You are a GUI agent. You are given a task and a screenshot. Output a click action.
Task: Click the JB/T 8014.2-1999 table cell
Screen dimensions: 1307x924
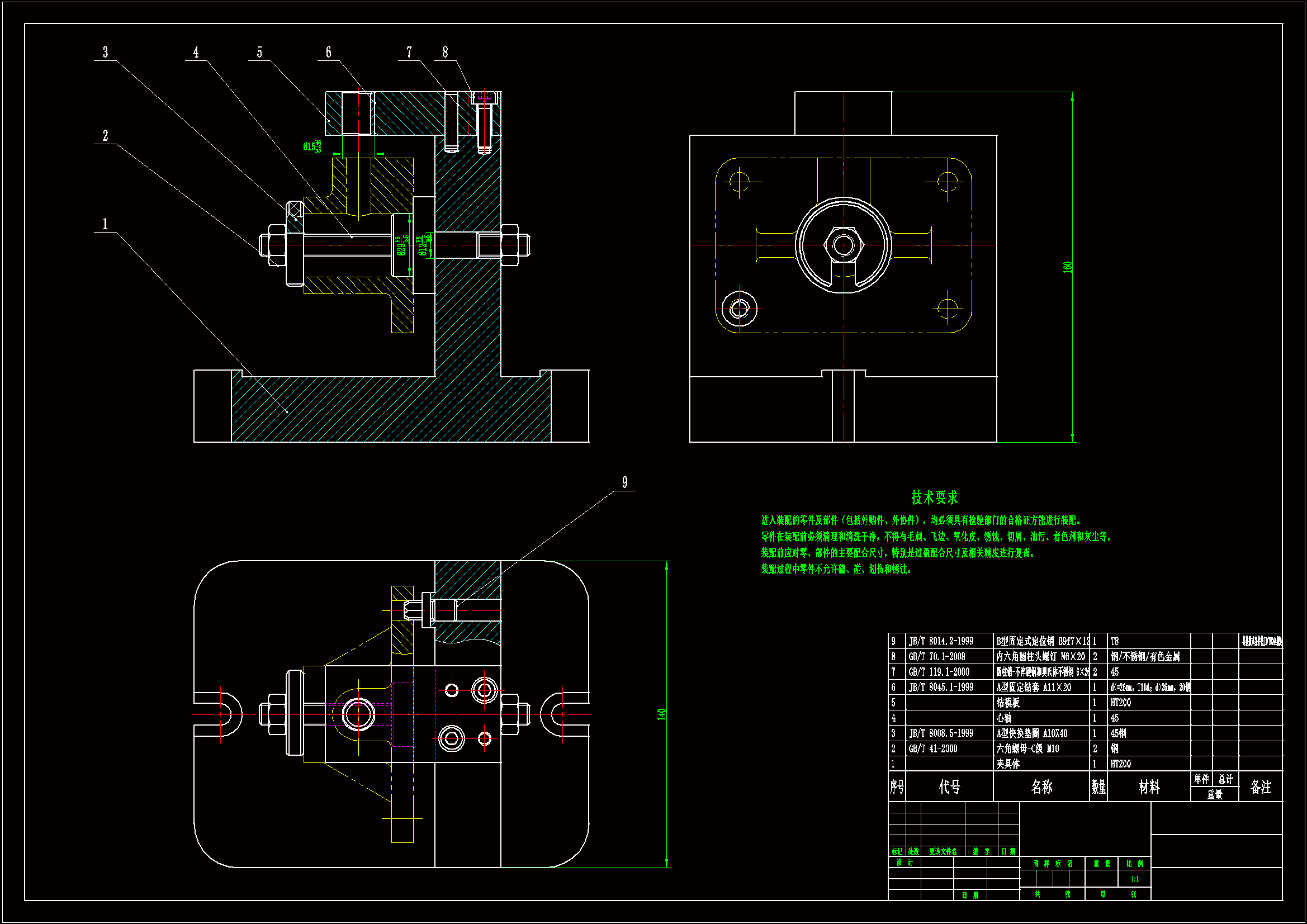point(941,641)
